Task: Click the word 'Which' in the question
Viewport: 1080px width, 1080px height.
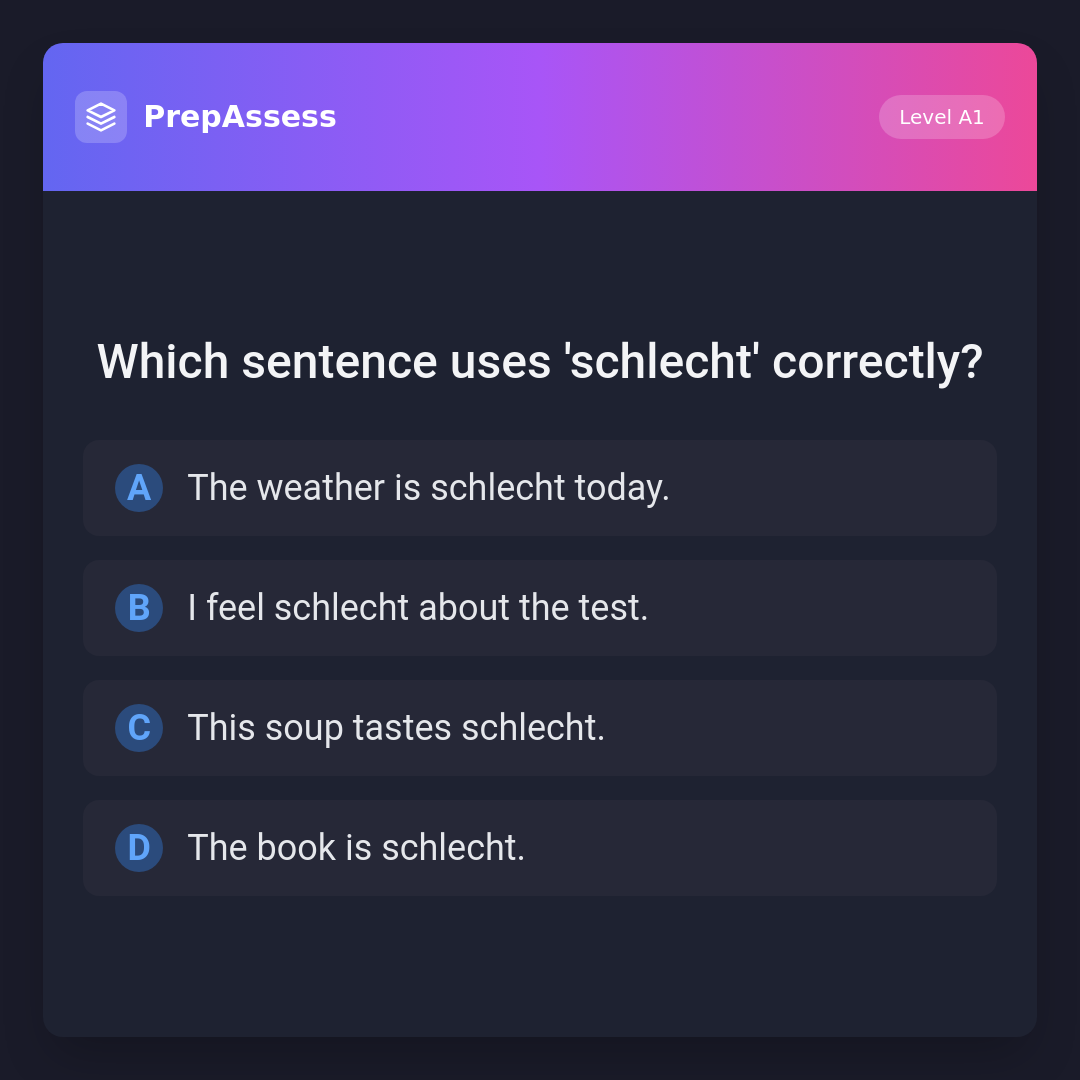Action: pyautogui.click(x=163, y=362)
